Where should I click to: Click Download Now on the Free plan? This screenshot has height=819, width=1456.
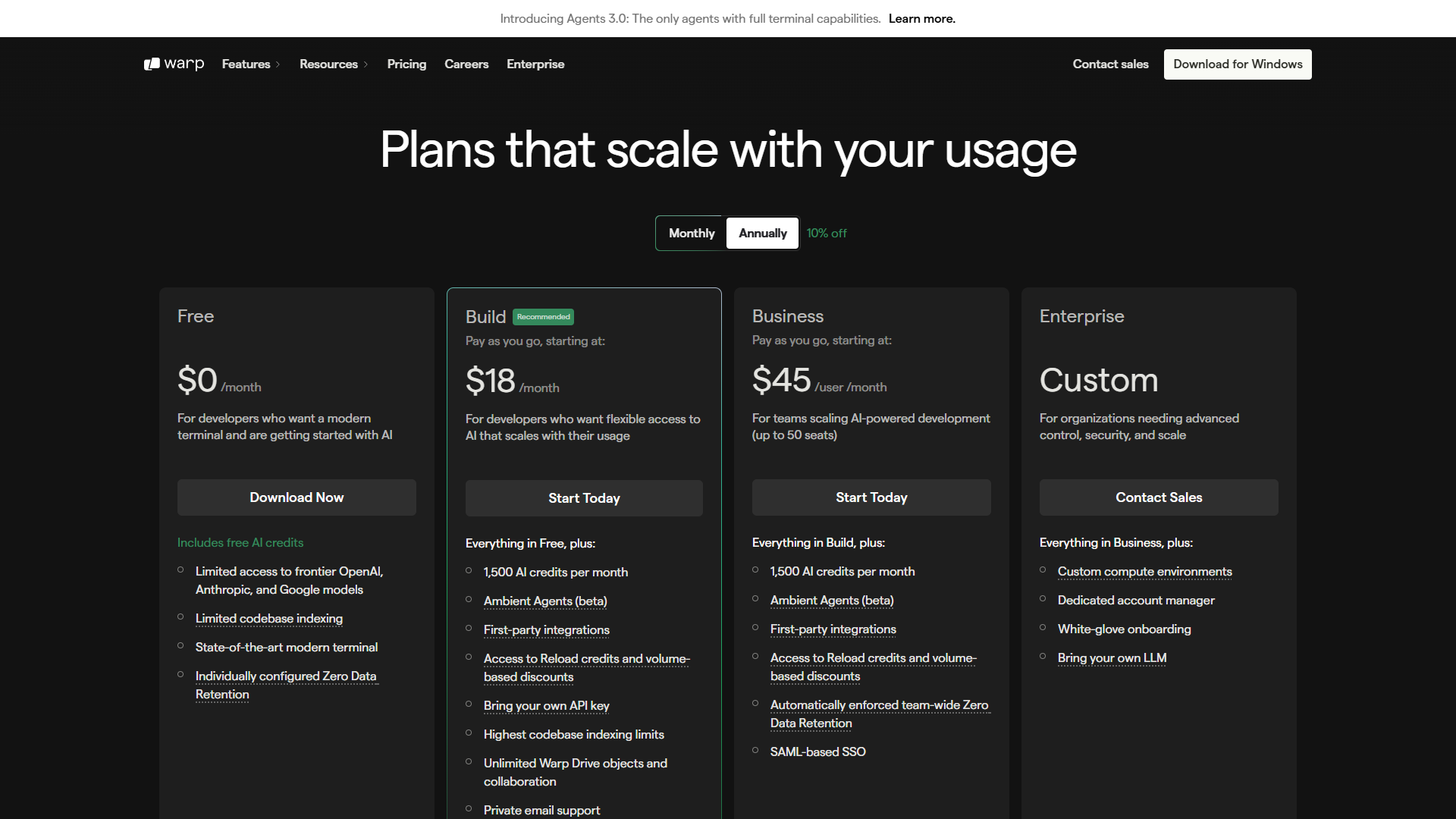[x=296, y=497]
